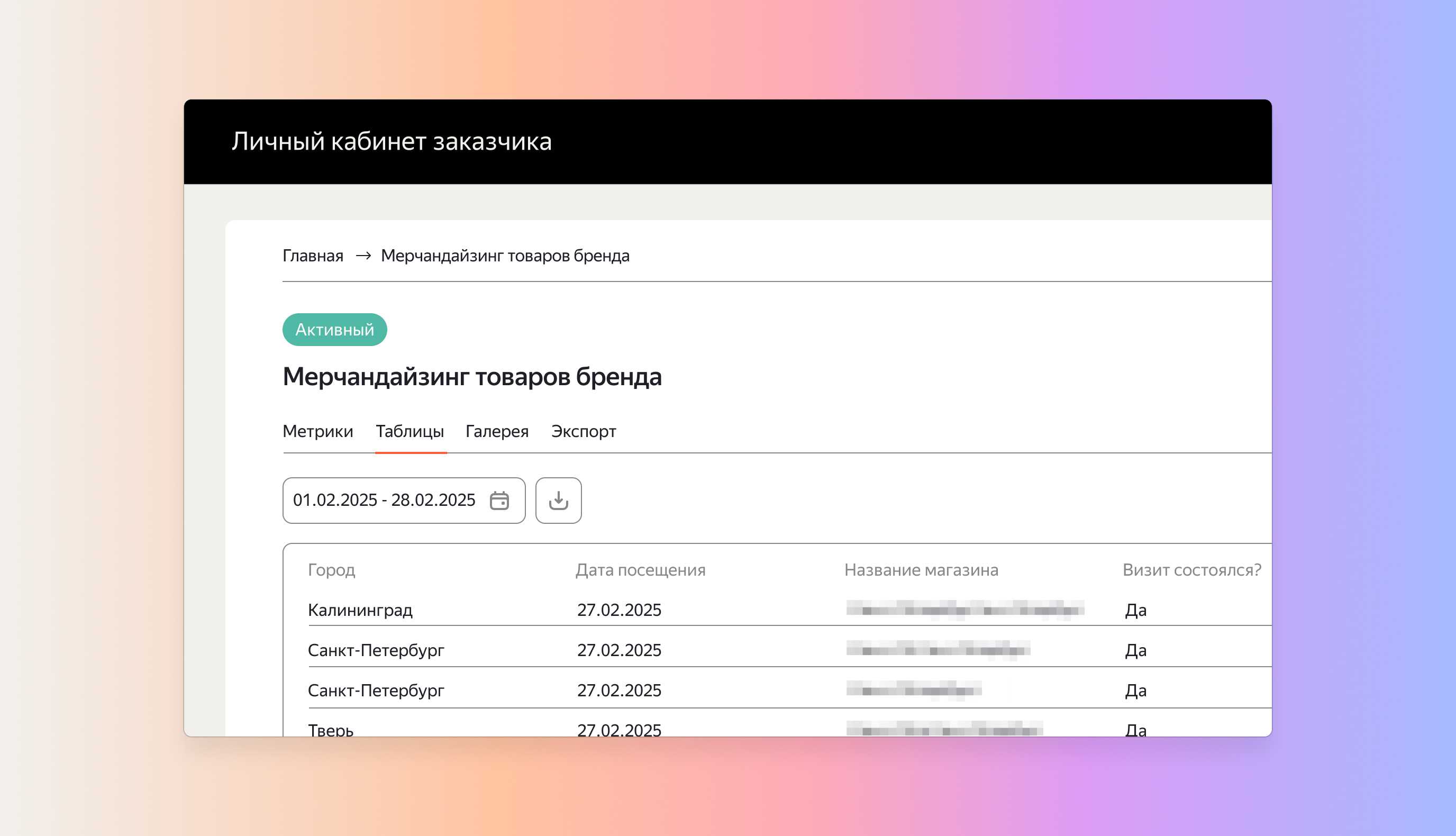Click Мерчандайзинг товаров бренда breadcrumb

click(505, 256)
